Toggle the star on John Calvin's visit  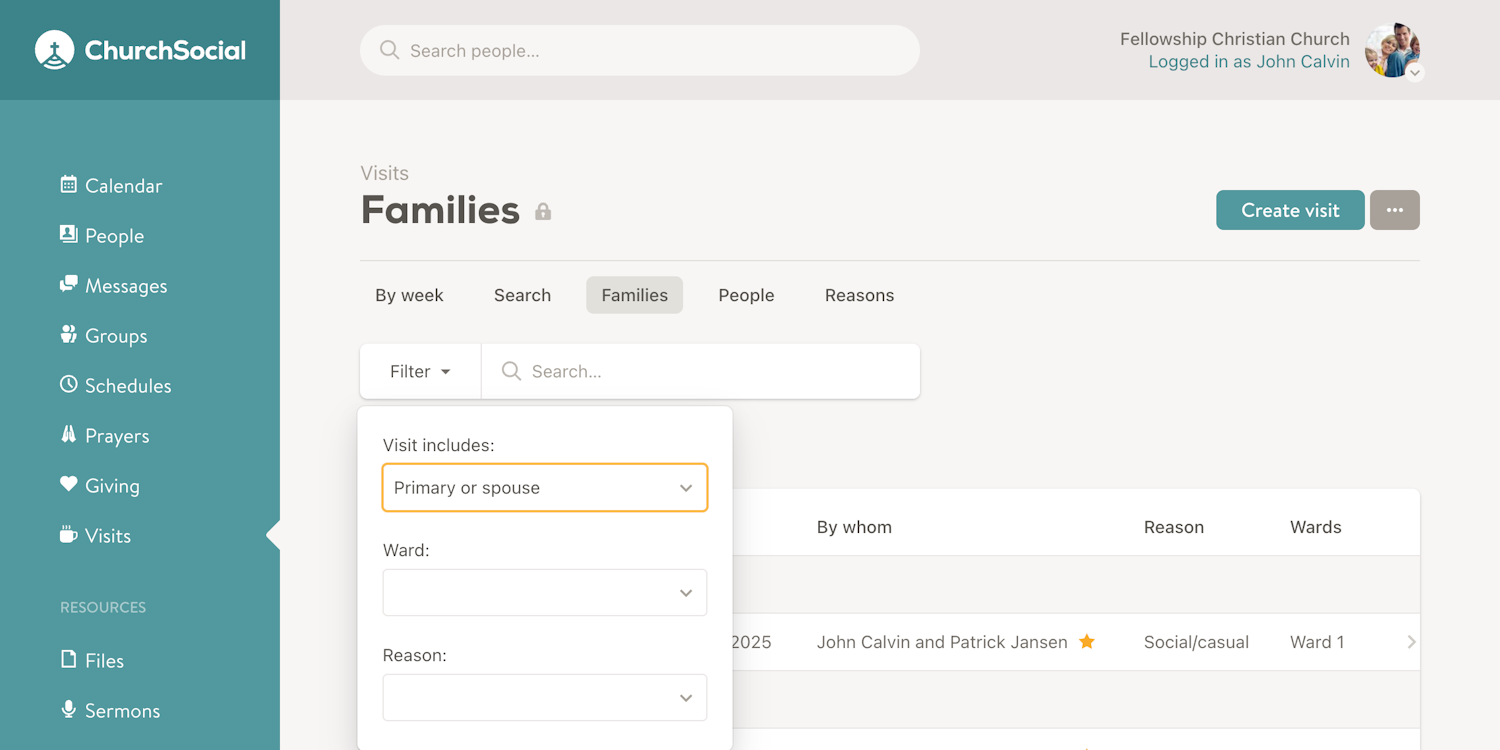[1086, 641]
